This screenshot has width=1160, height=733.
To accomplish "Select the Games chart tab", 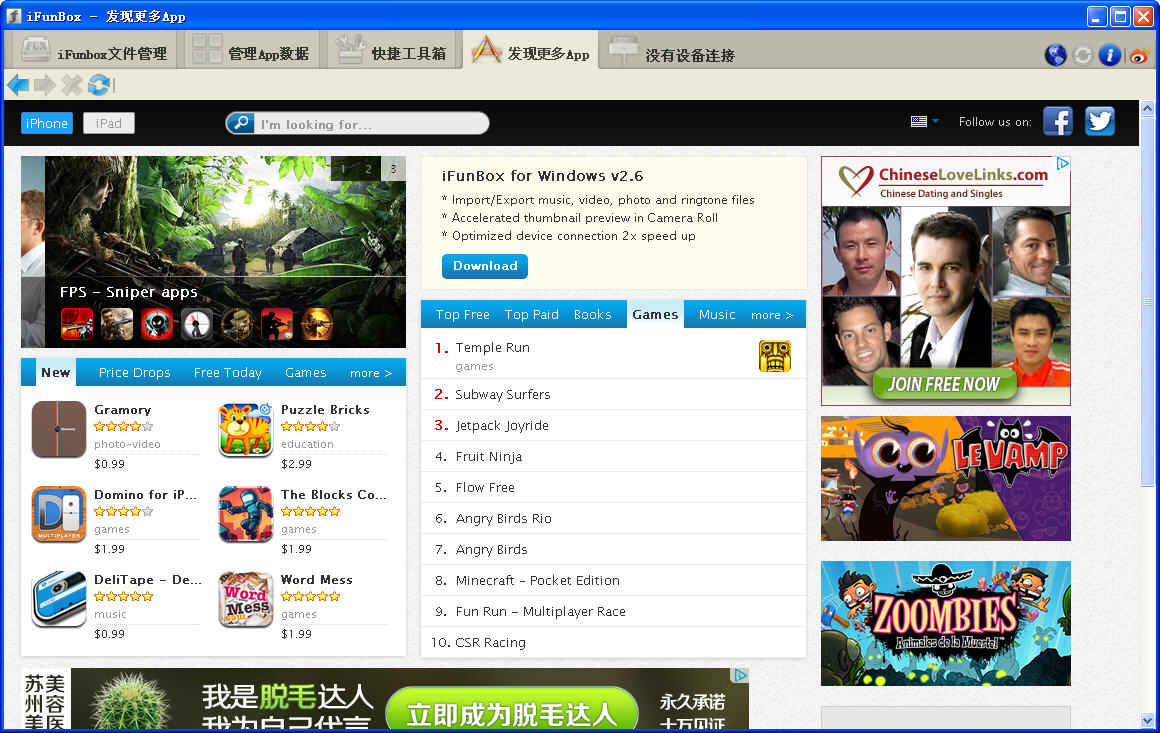I will point(655,314).
